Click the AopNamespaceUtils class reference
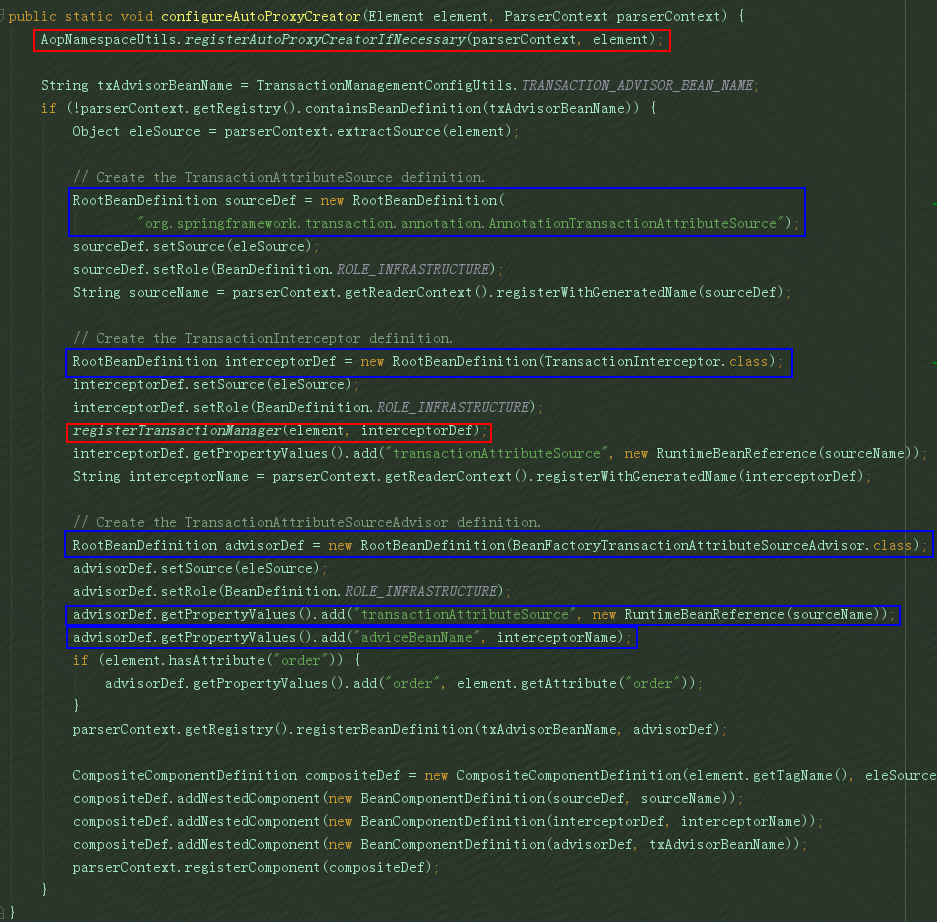 109,39
